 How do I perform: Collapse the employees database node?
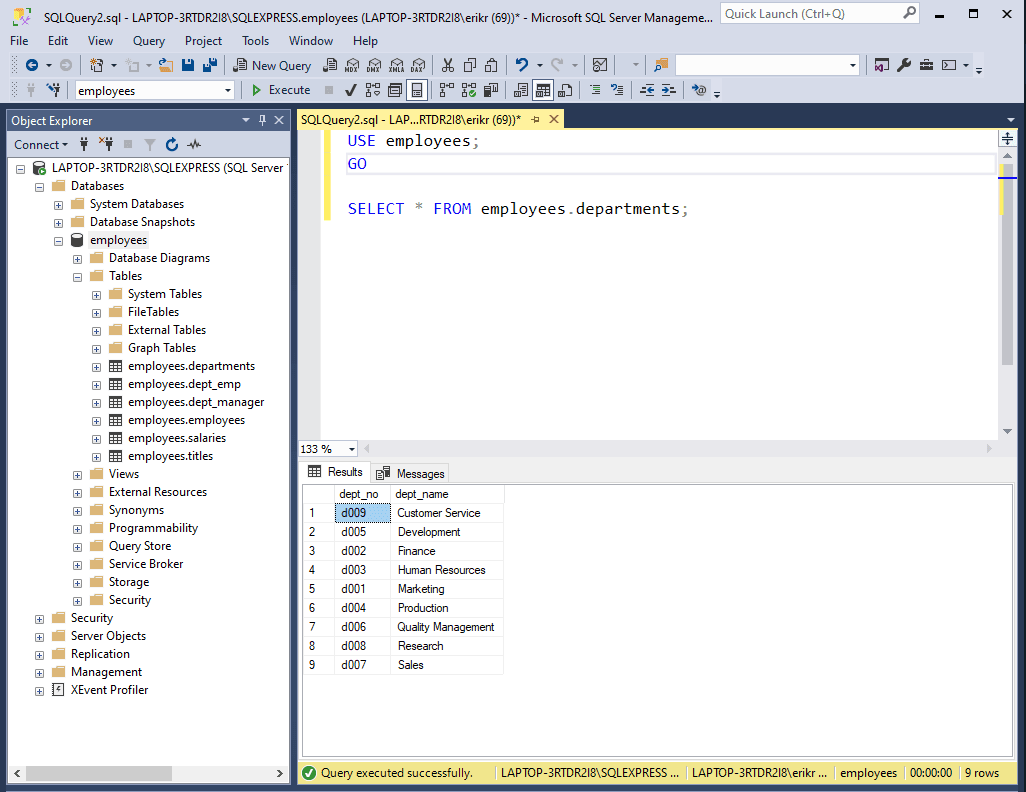pos(58,240)
